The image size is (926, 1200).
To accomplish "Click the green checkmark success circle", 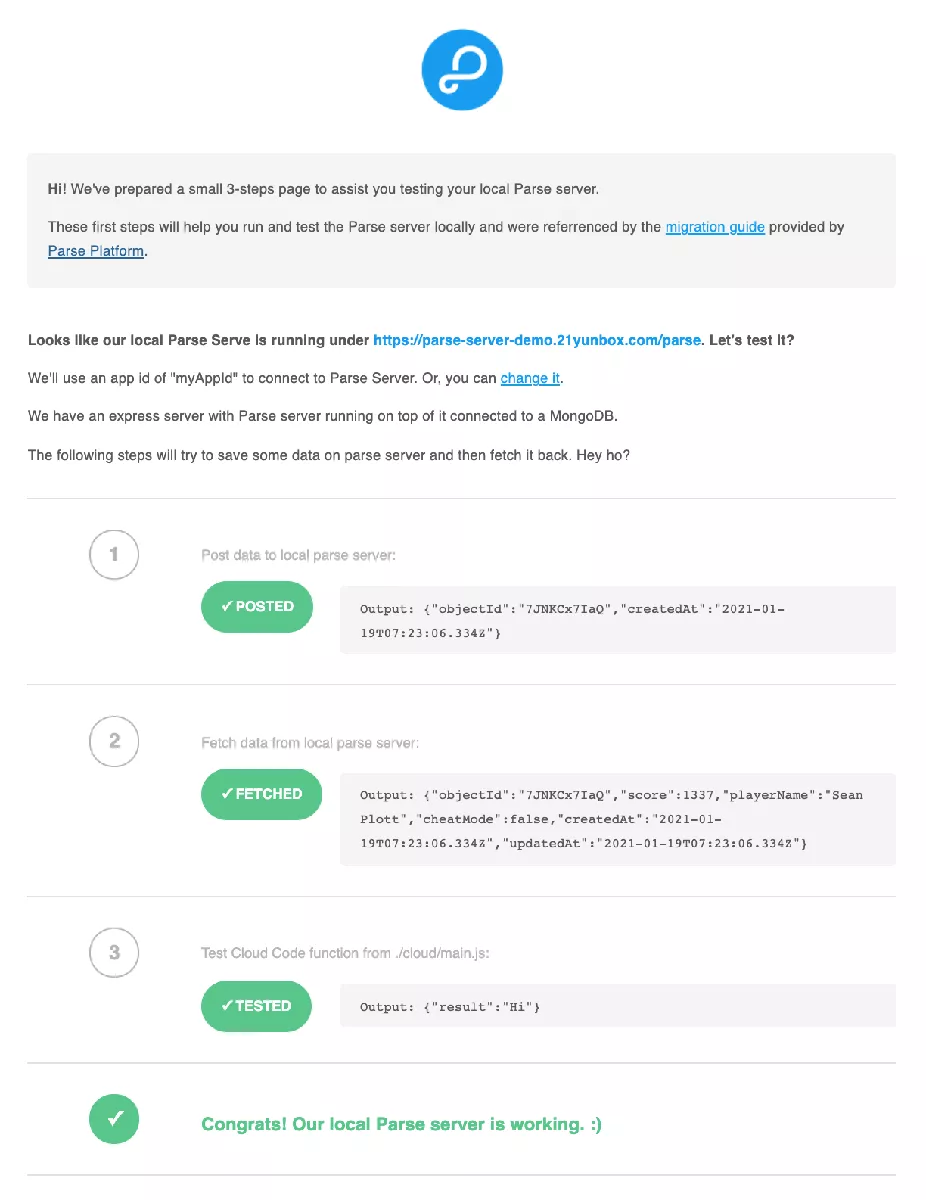I will point(114,1119).
